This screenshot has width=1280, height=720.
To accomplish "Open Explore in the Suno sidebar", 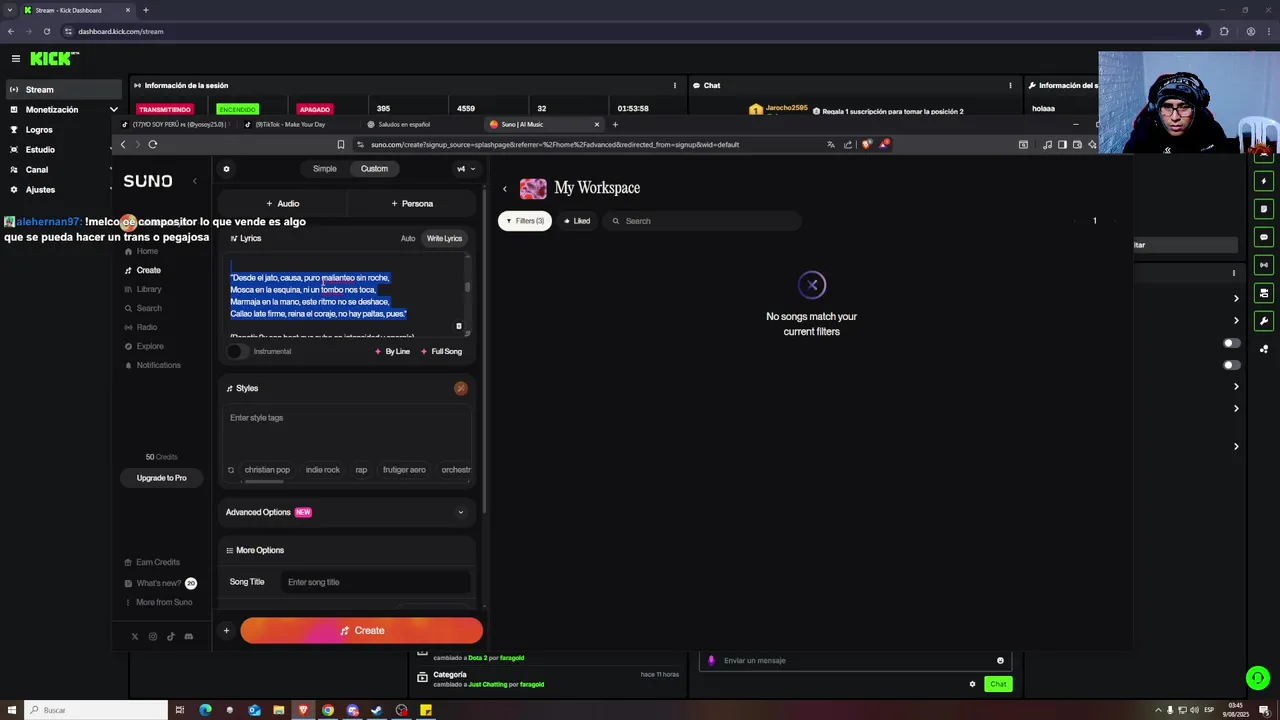I will pyautogui.click(x=150, y=346).
